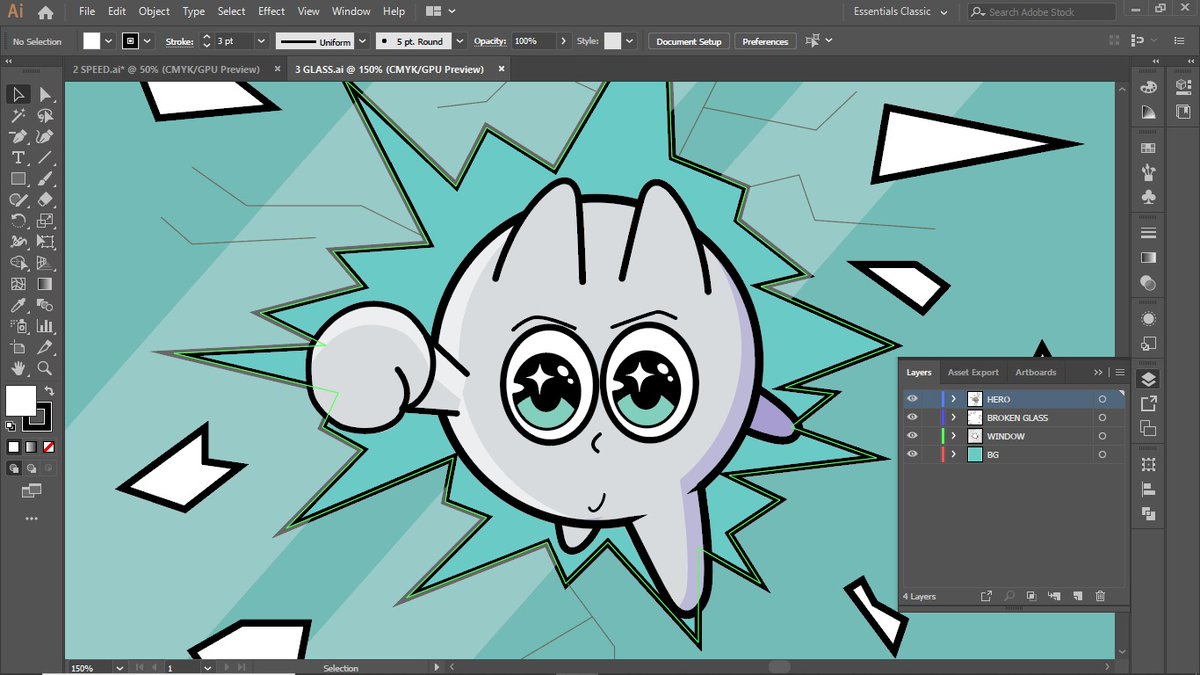Select the Direct Selection tool

click(x=44, y=95)
